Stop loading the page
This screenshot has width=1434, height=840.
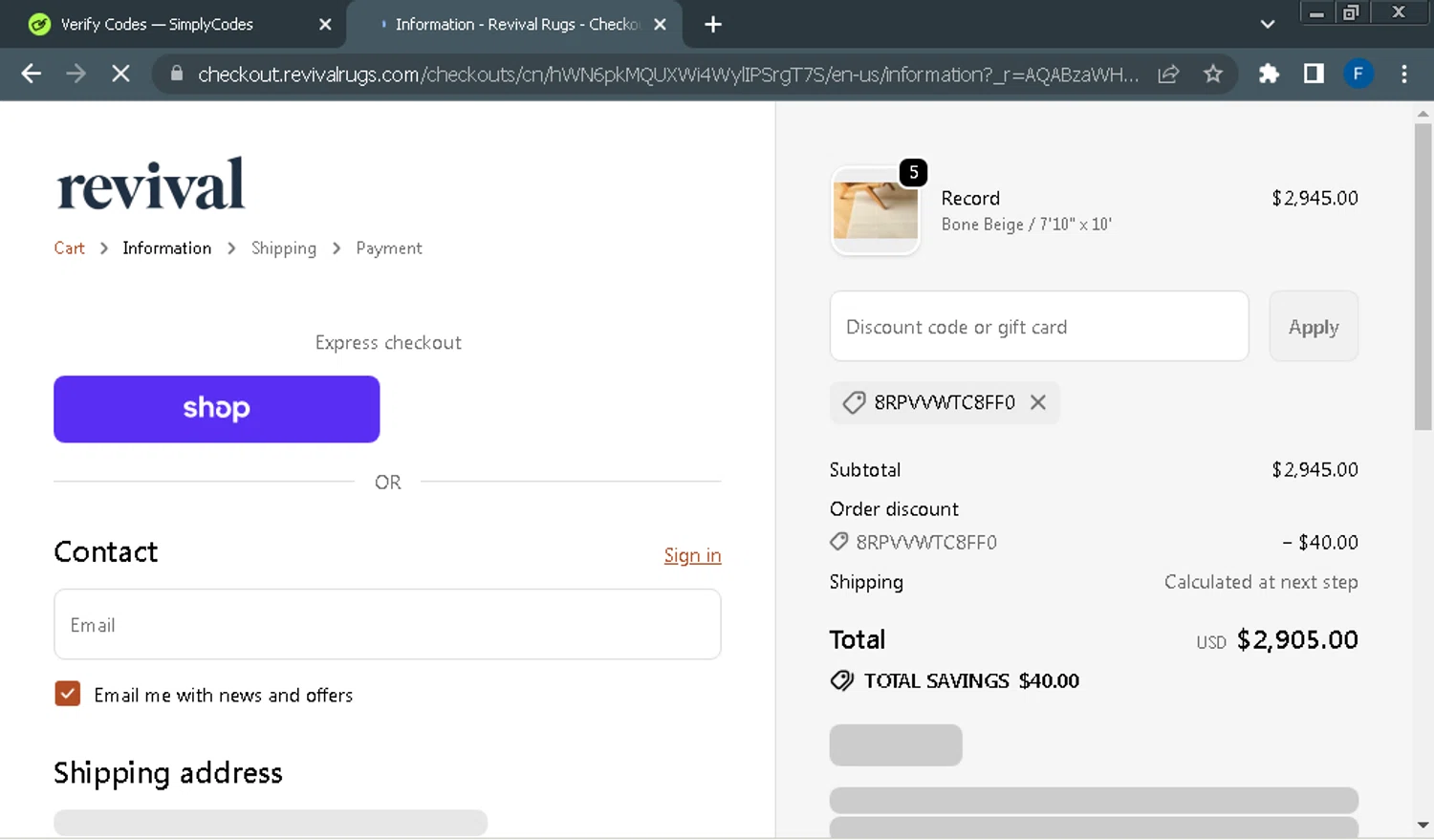120,74
